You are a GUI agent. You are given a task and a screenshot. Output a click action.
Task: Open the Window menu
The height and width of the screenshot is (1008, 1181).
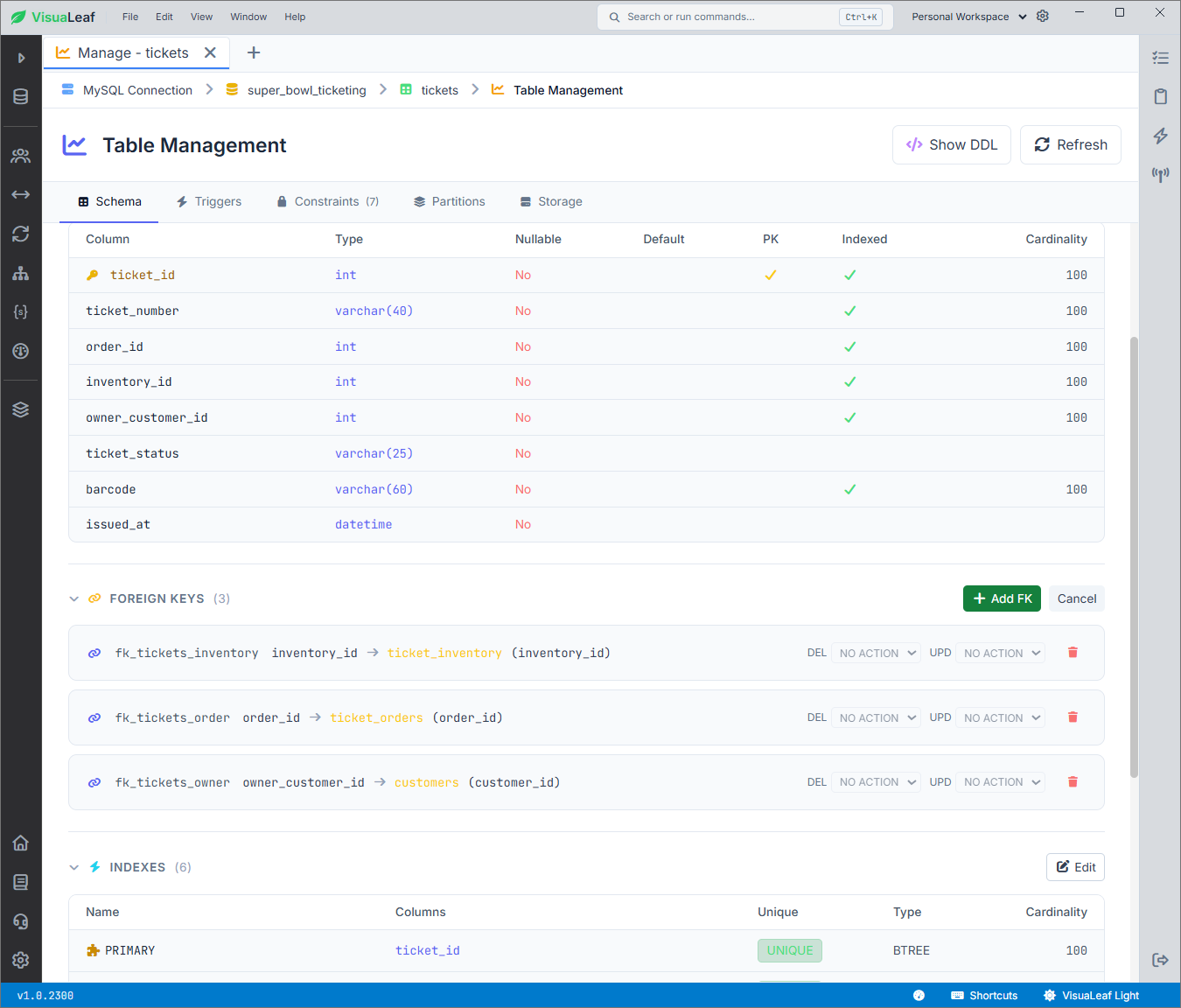248,17
